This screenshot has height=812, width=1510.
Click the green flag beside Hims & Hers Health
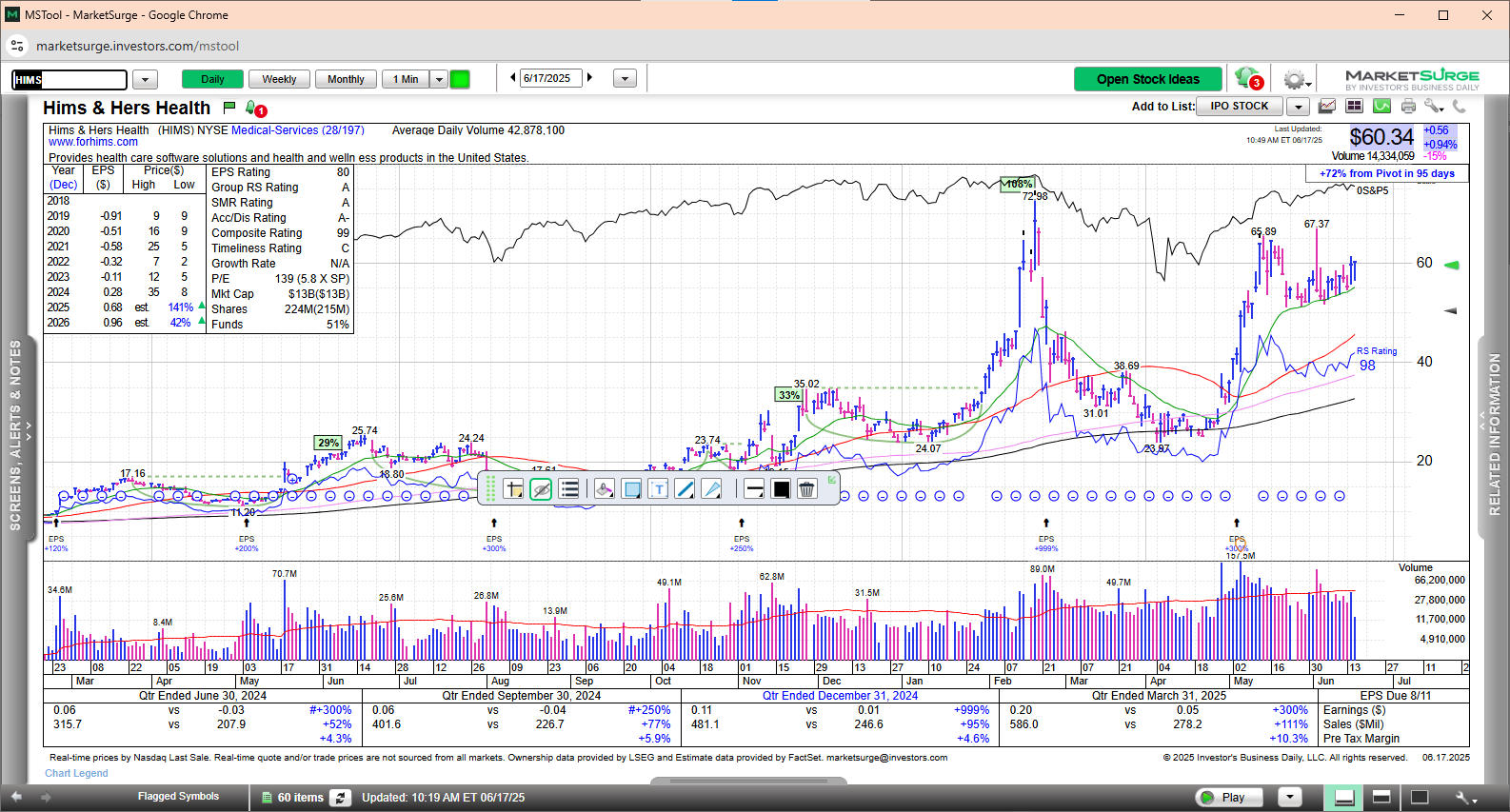tap(229, 108)
